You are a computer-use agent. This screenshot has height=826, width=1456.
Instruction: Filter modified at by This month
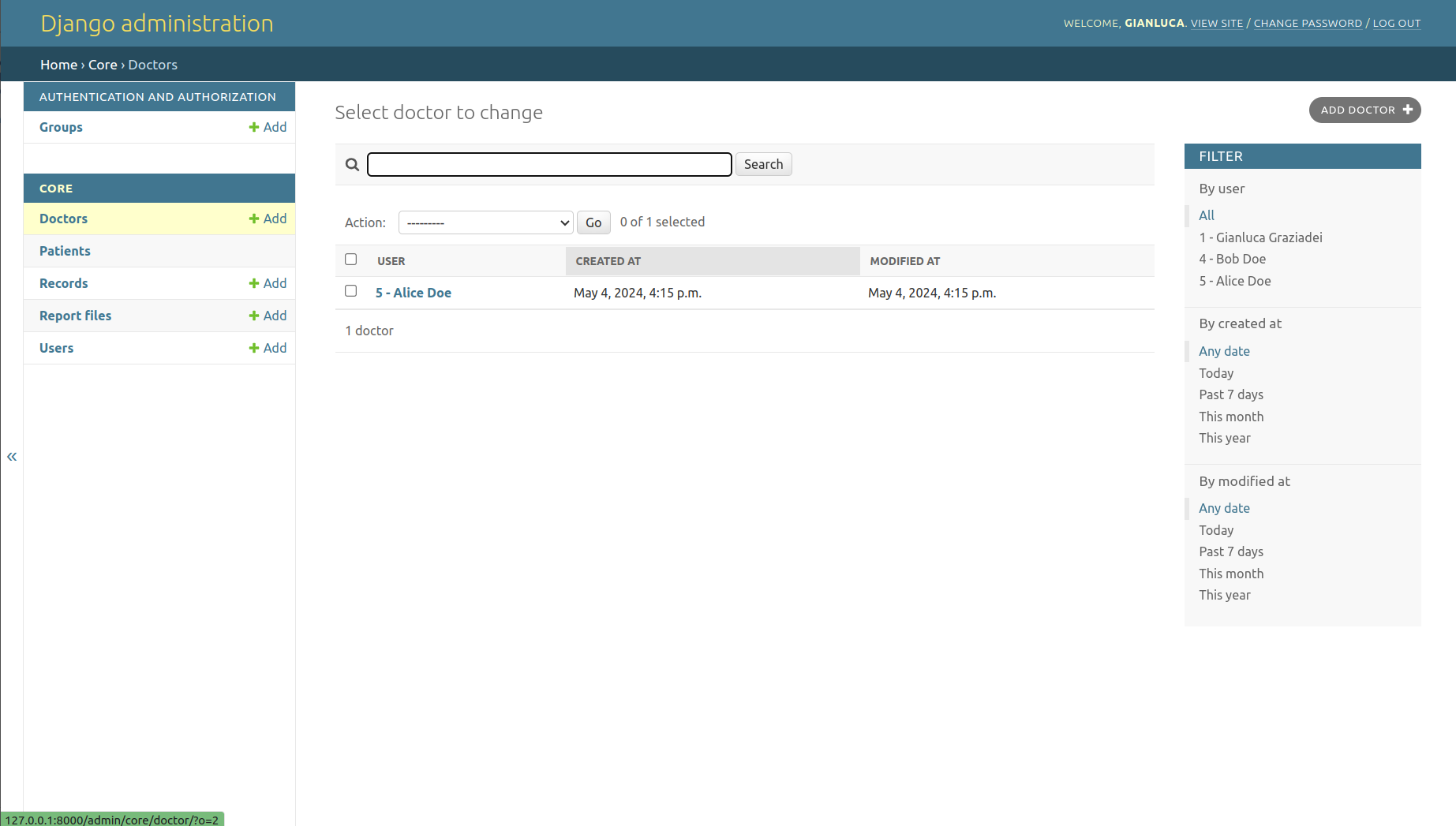(x=1231, y=574)
